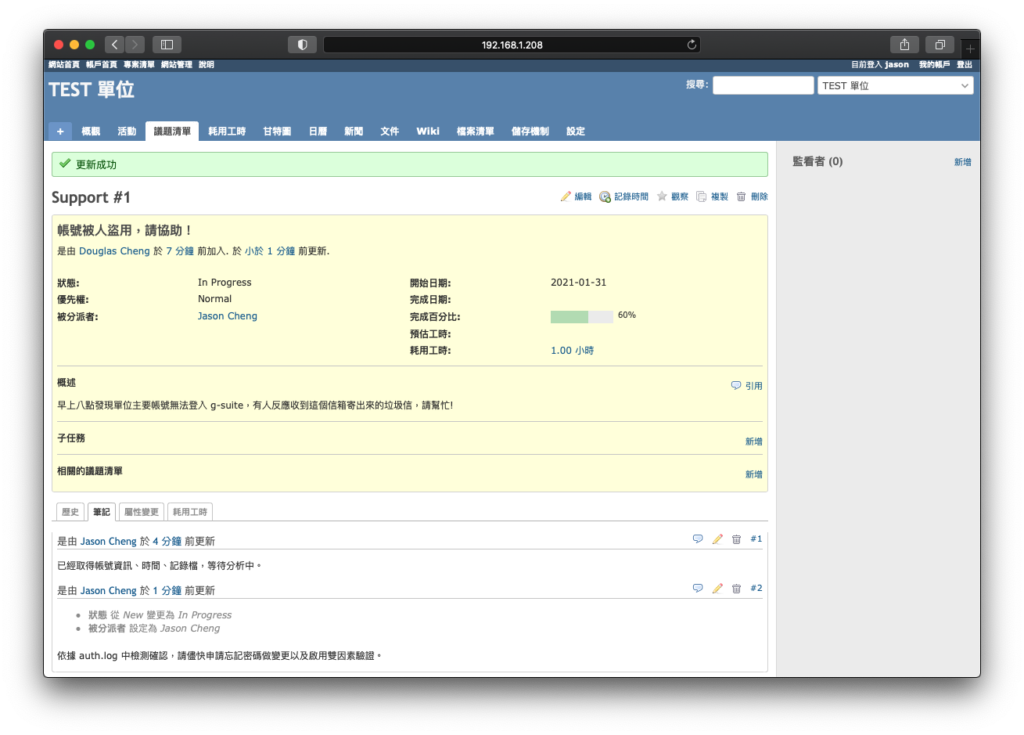
Task: Select the 筆記 notes tab
Action: pos(101,512)
